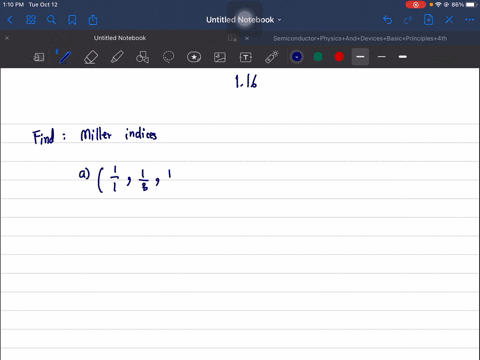Switch to the Semiconductor Physics And Devices tab

click(x=360, y=38)
